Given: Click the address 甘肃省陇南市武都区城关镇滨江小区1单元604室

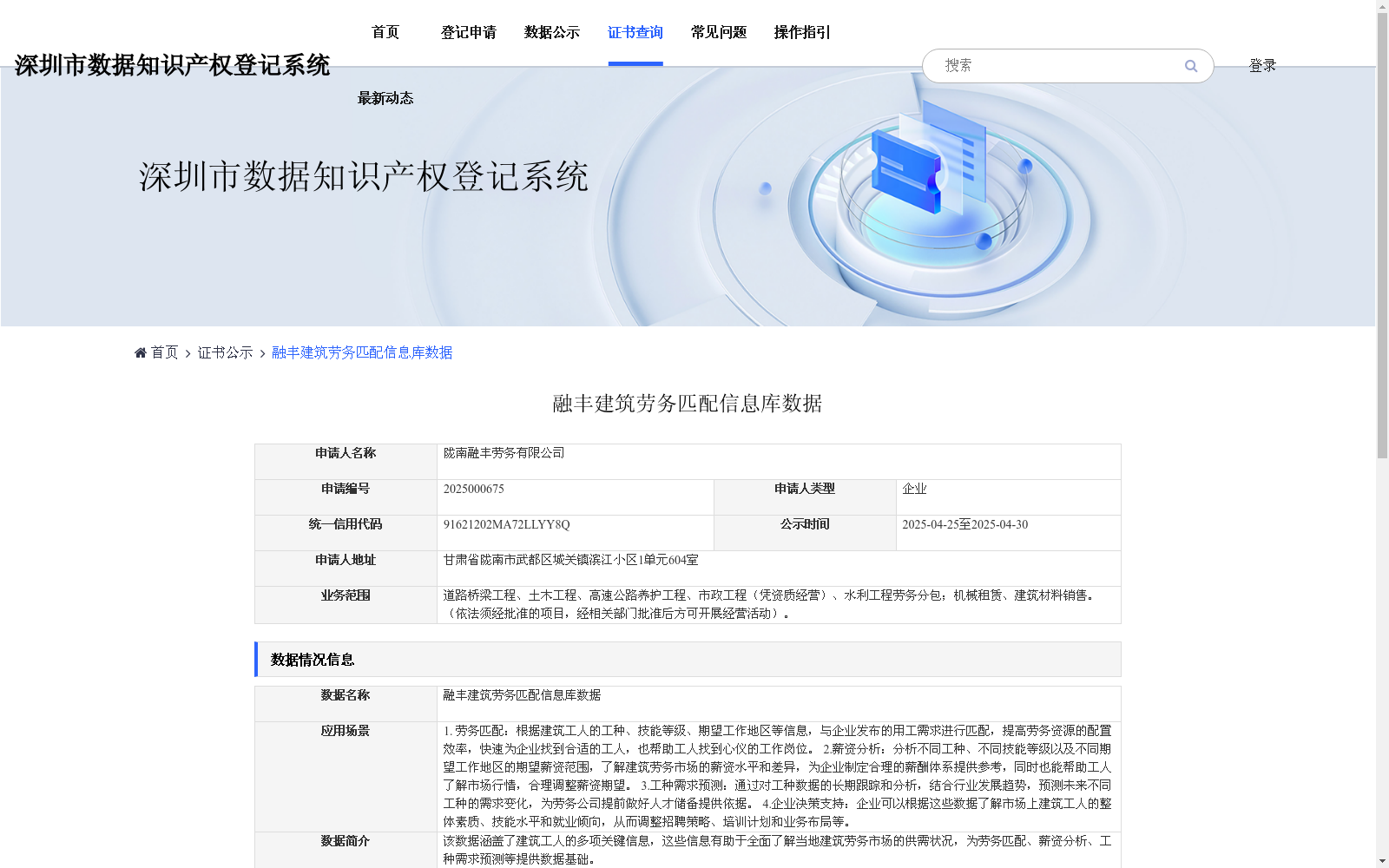Looking at the screenshot, I should (571, 560).
